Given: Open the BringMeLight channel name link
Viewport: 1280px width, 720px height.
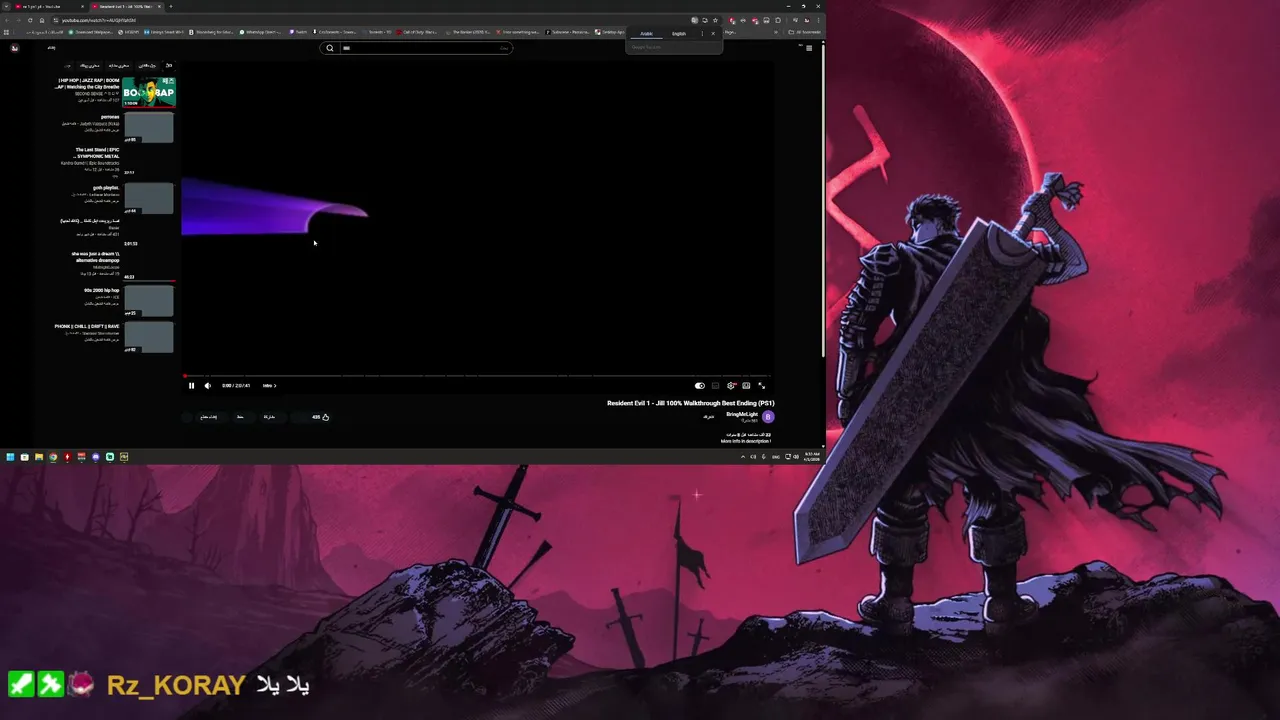Looking at the screenshot, I should click(x=742, y=414).
